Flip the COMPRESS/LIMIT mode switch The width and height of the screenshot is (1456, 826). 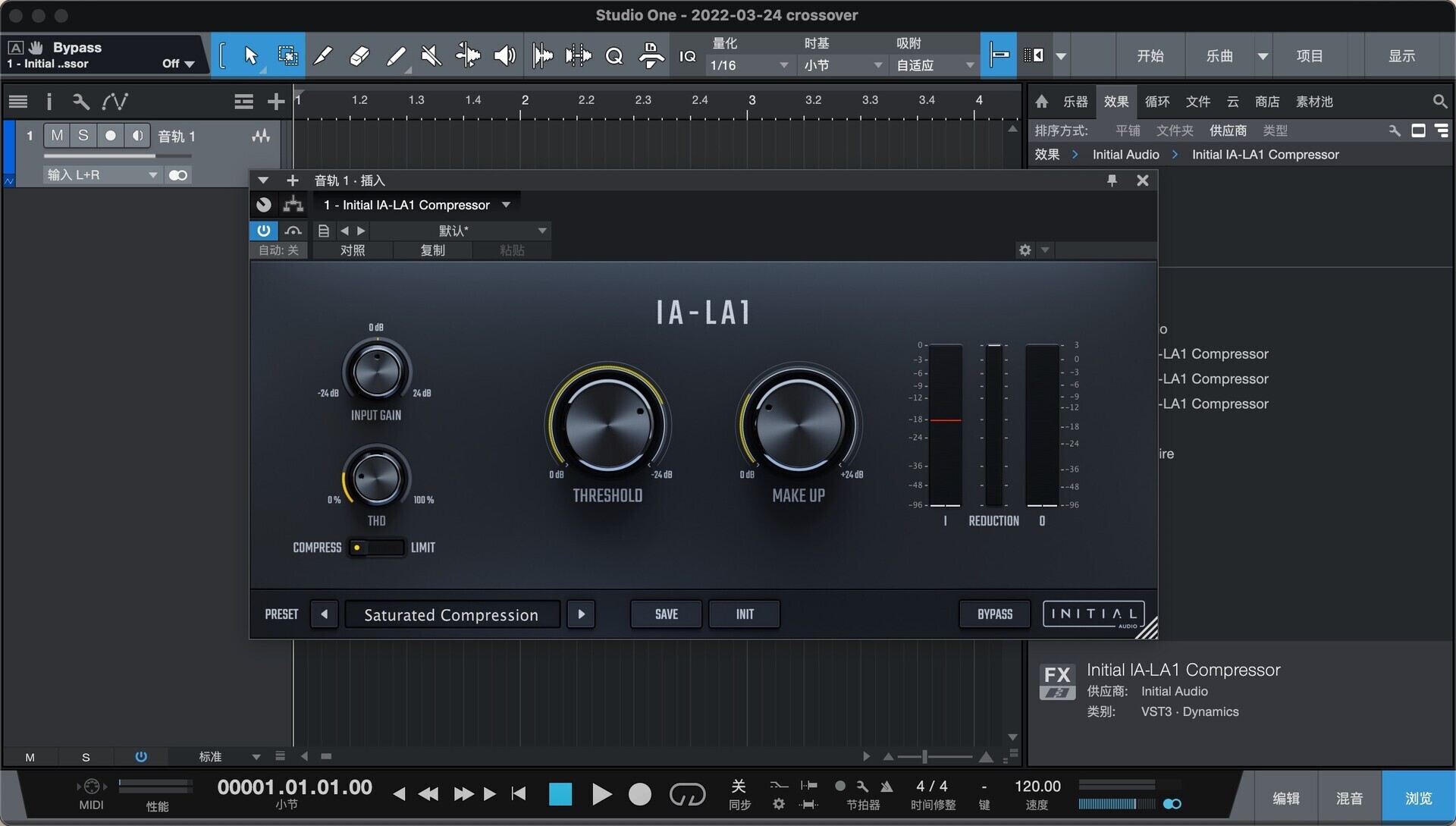[376, 548]
